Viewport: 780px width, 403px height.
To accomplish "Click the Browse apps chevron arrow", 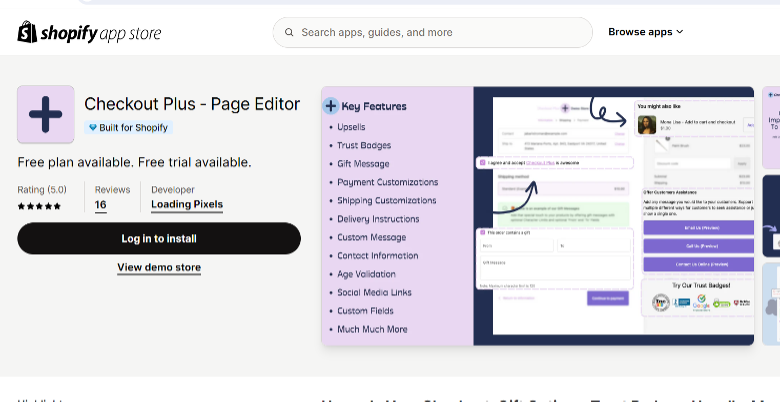I will 680,32.
